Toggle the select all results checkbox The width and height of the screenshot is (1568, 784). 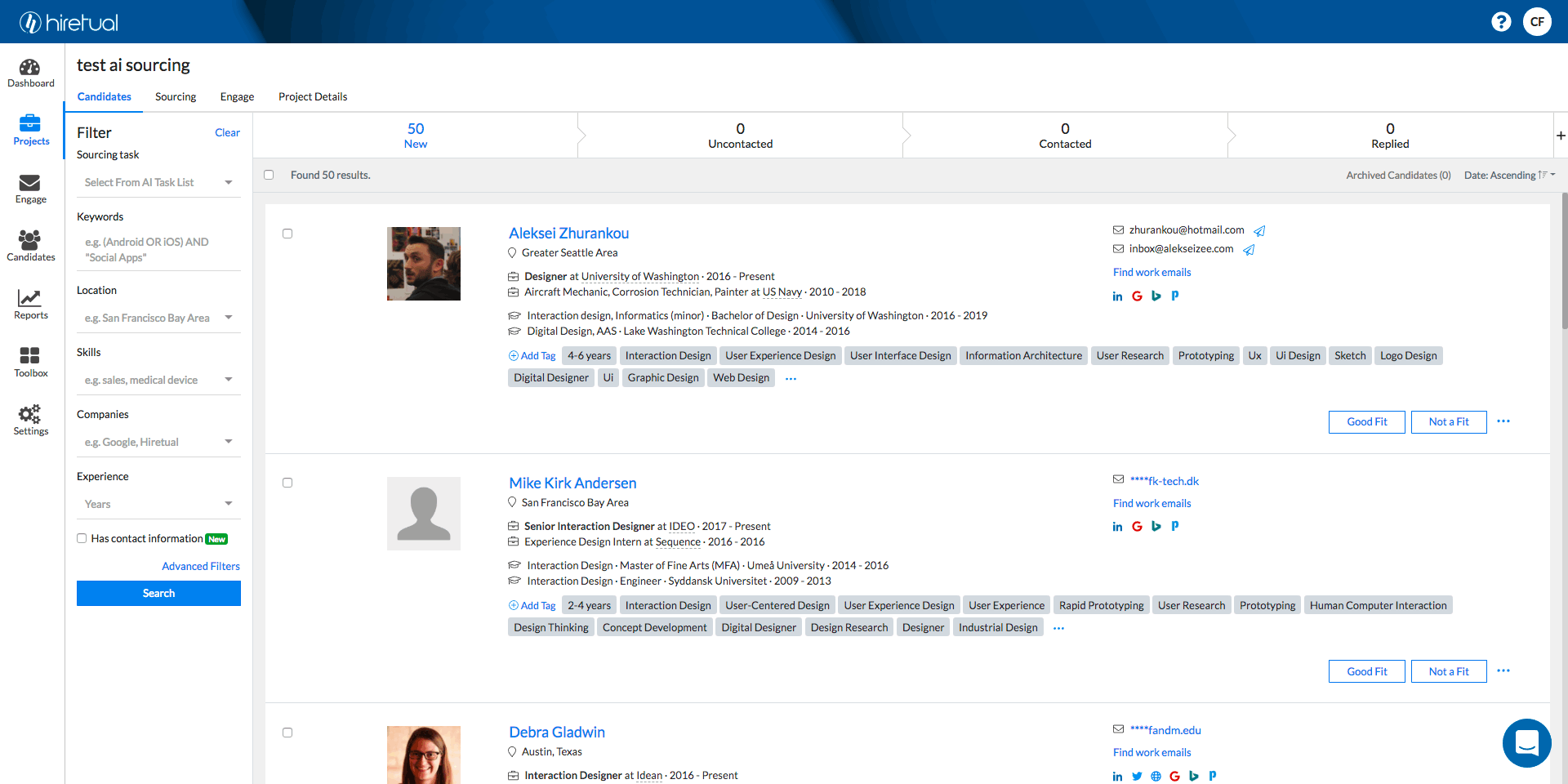[x=269, y=175]
